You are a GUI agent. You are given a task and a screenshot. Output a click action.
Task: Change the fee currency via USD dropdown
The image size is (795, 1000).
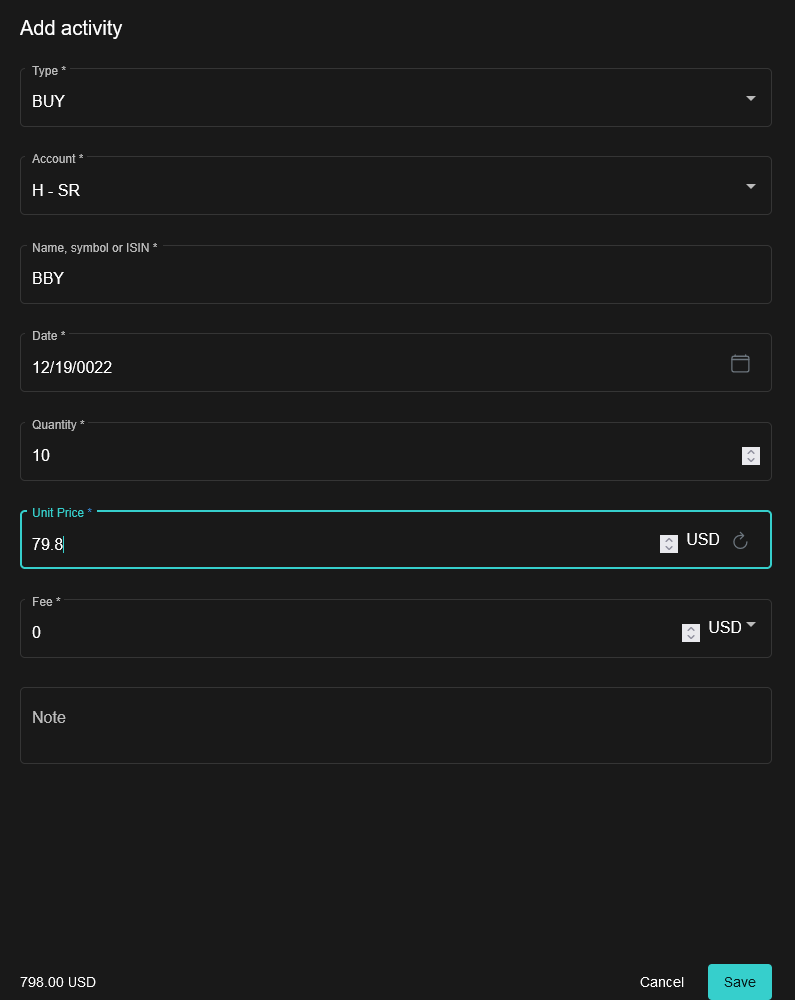click(x=729, y=628)
